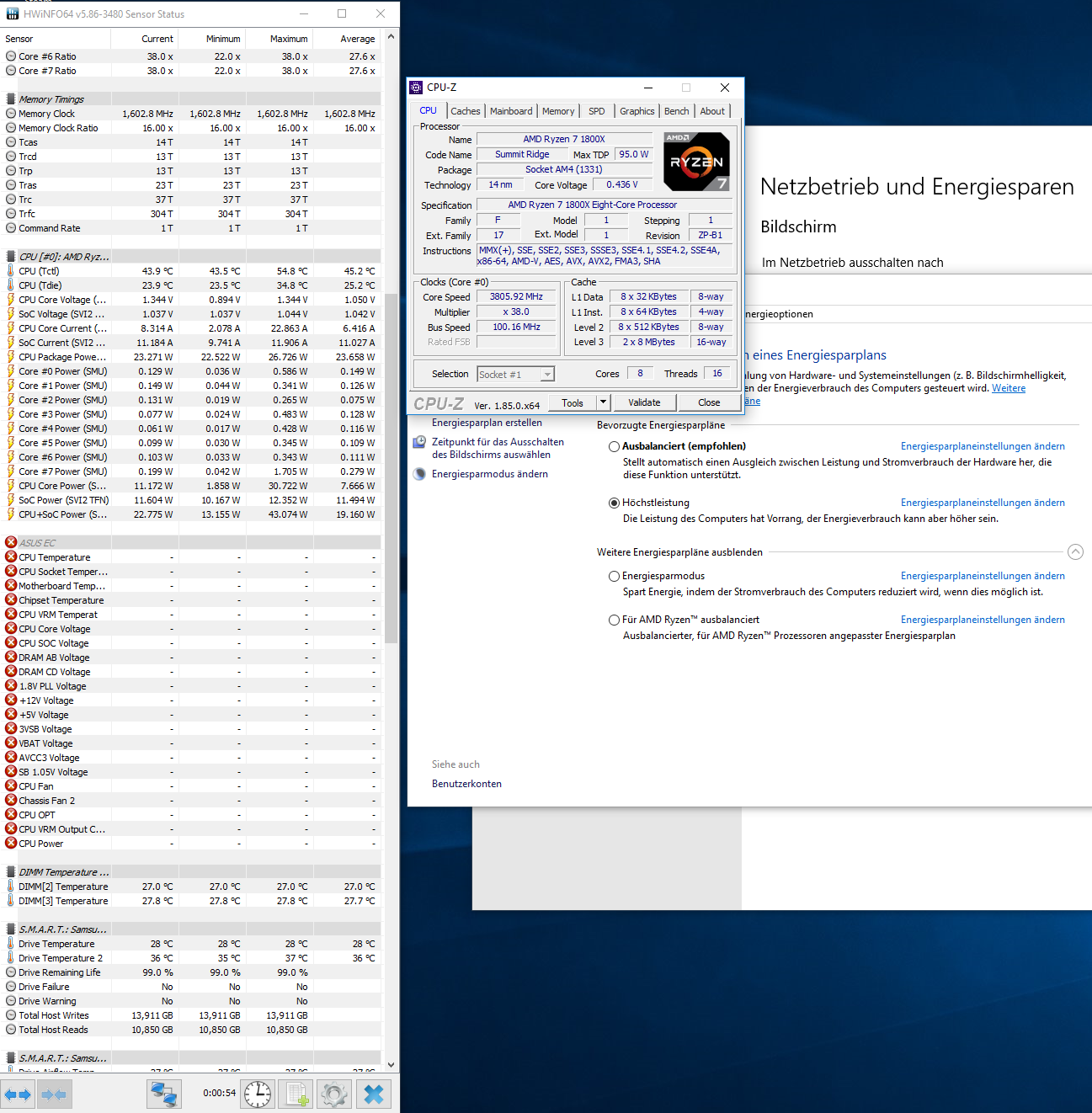Click the Maximum column header in HWiNFO

(x=278, y=39)
